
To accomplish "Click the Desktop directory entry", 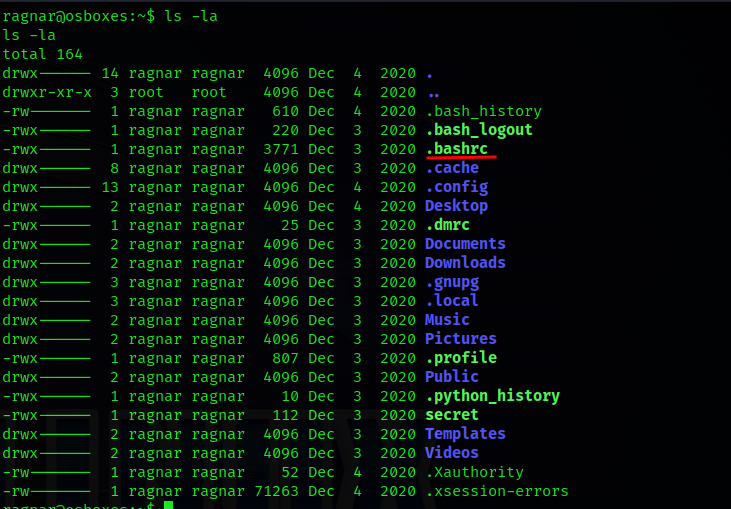I will click(456, 206).
